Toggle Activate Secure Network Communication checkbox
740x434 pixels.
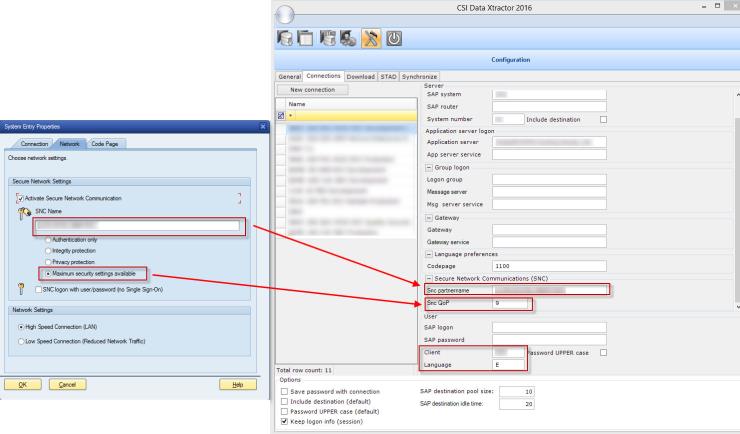click(19, 199)
